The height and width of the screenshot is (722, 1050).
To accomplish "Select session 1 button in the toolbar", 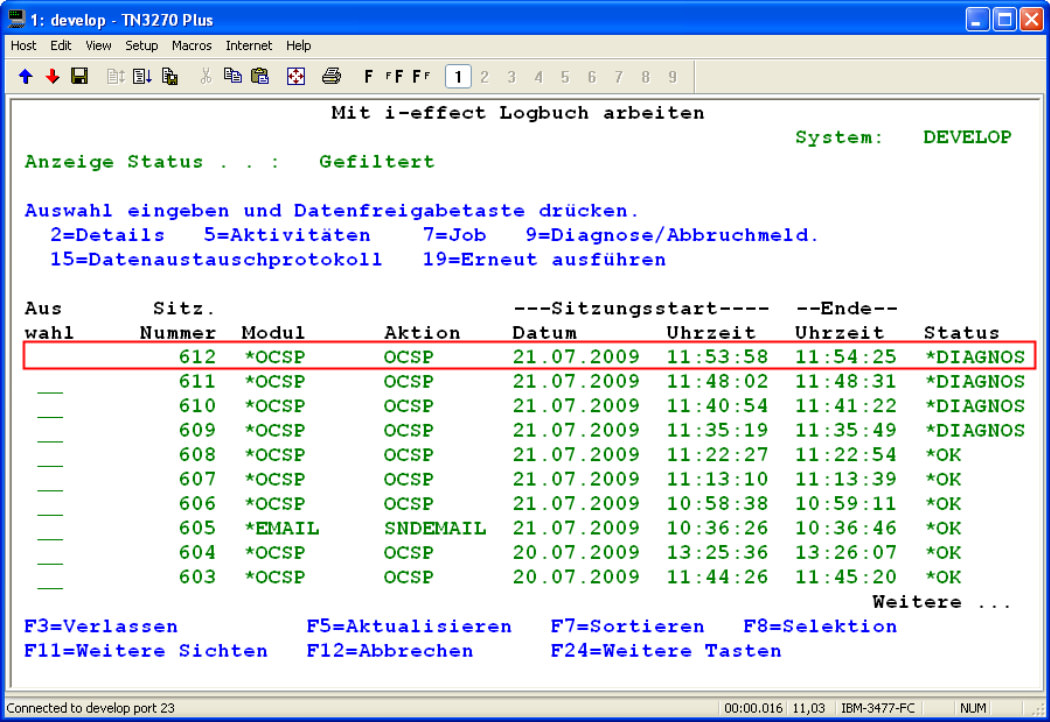I will click(458, 76).
